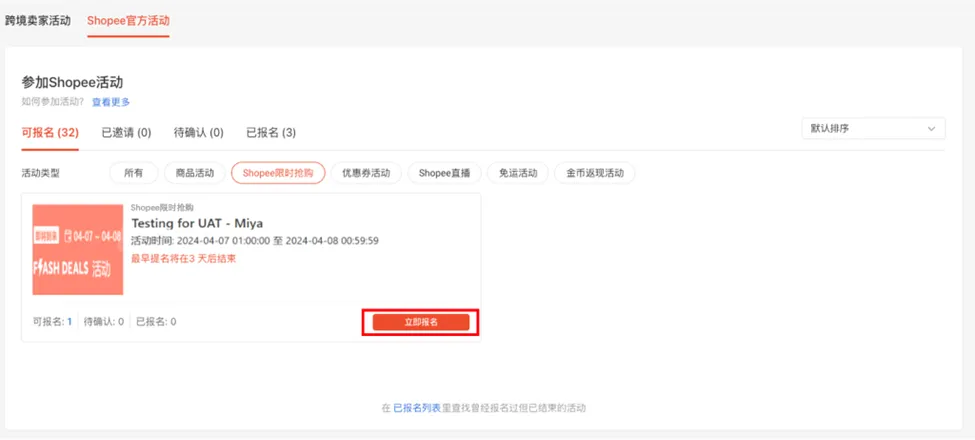
Task: Click the 待确认: 0 count in card
Action: coord(104,322)
